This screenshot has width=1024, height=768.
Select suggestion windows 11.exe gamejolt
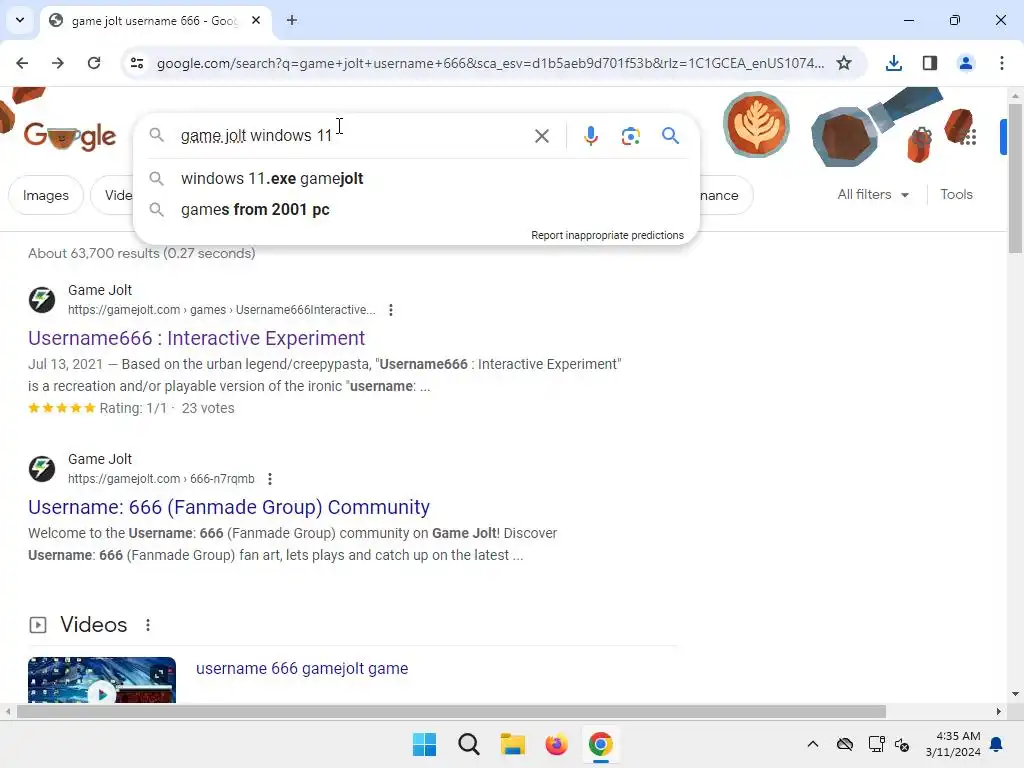[416, 178]
